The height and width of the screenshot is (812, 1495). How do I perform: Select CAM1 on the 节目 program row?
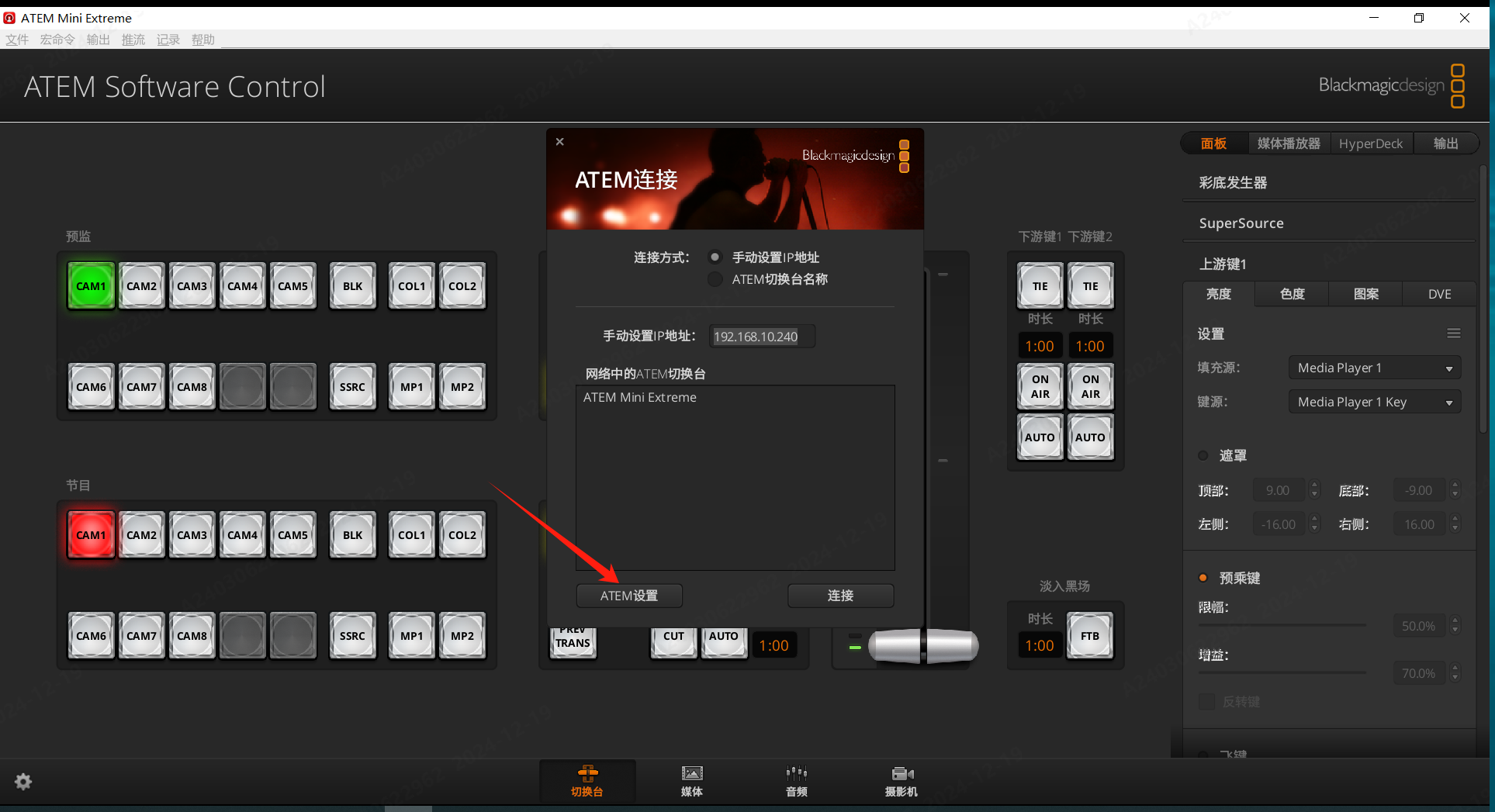click(x=91, y=535)
